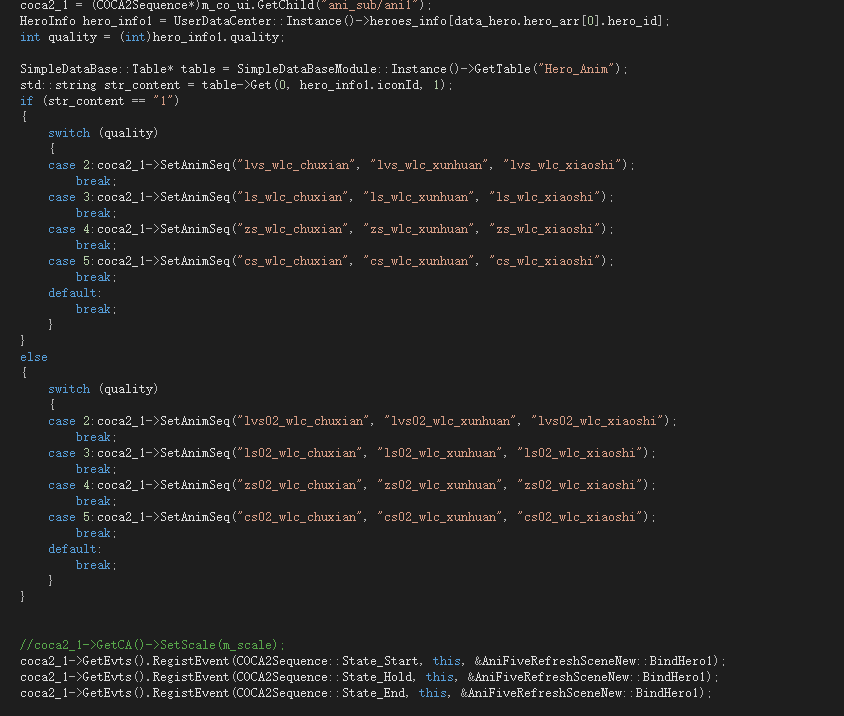Click 'HeroInfo' type name
The image size is (844, 716).
tap(48, 21)
